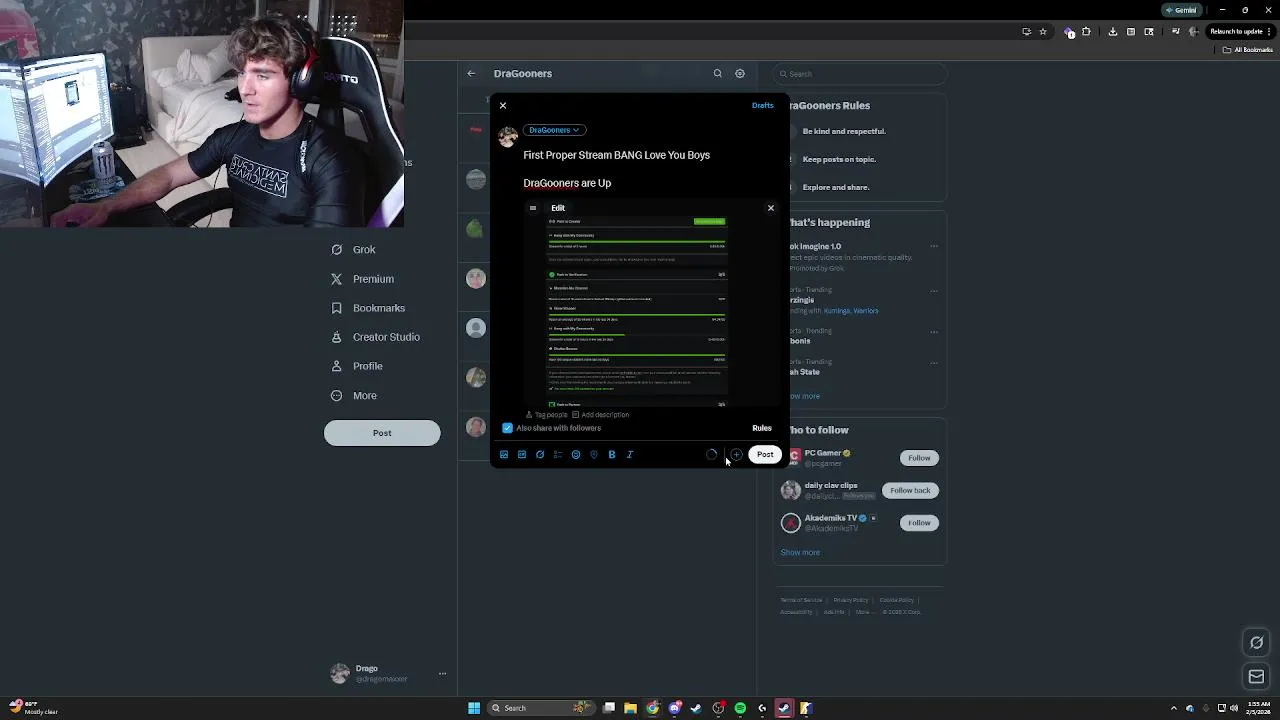This screenshot has height=720, width=1280.
Task: Open Windows Start menu
Action: [x=474, y=708]
